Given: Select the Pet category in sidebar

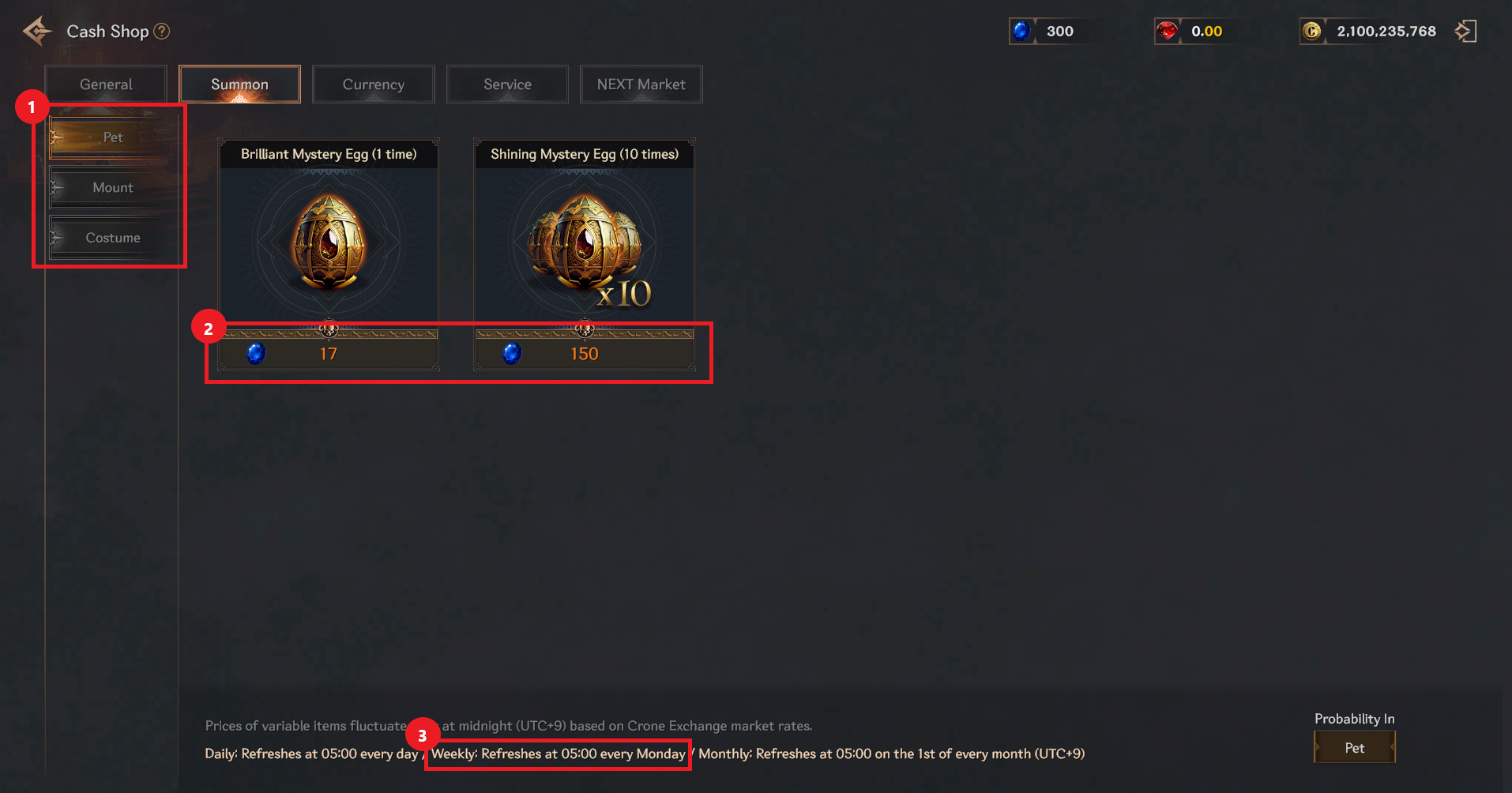Looking at the screenshot, I should [113, 137].
